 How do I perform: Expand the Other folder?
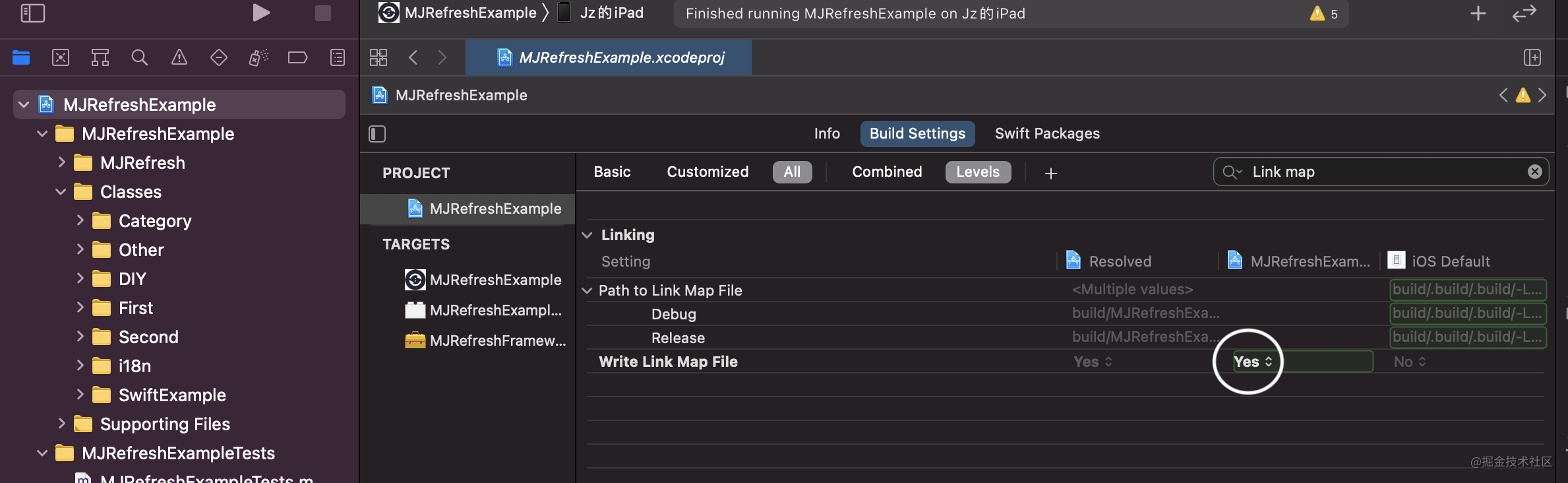[80, 249]
